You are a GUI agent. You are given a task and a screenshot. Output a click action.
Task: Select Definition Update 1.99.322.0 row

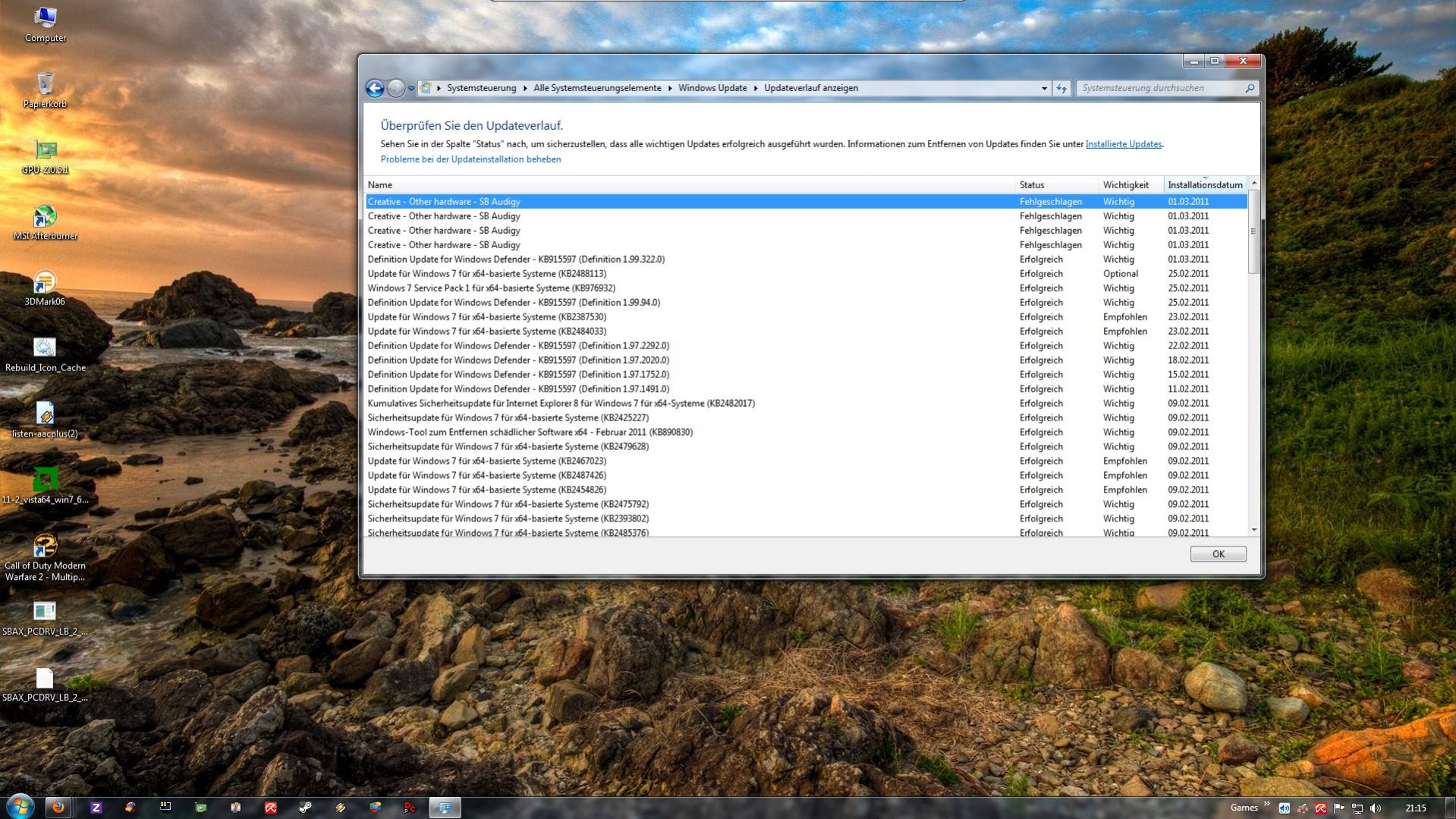(806, 260)
